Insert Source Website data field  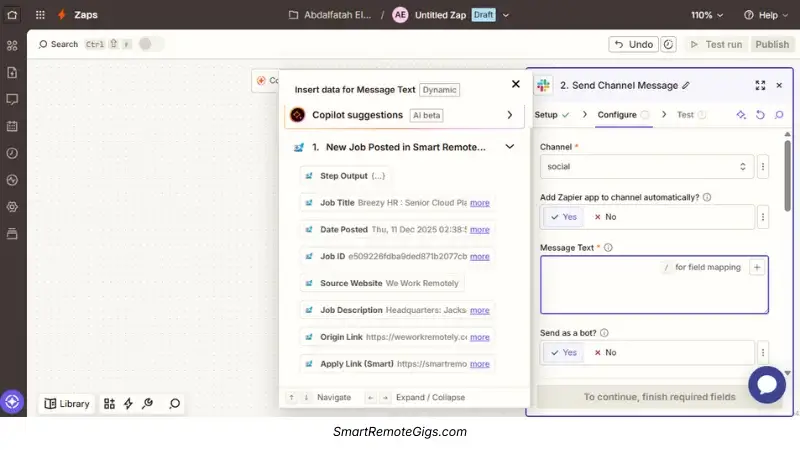tap(382, 283)
